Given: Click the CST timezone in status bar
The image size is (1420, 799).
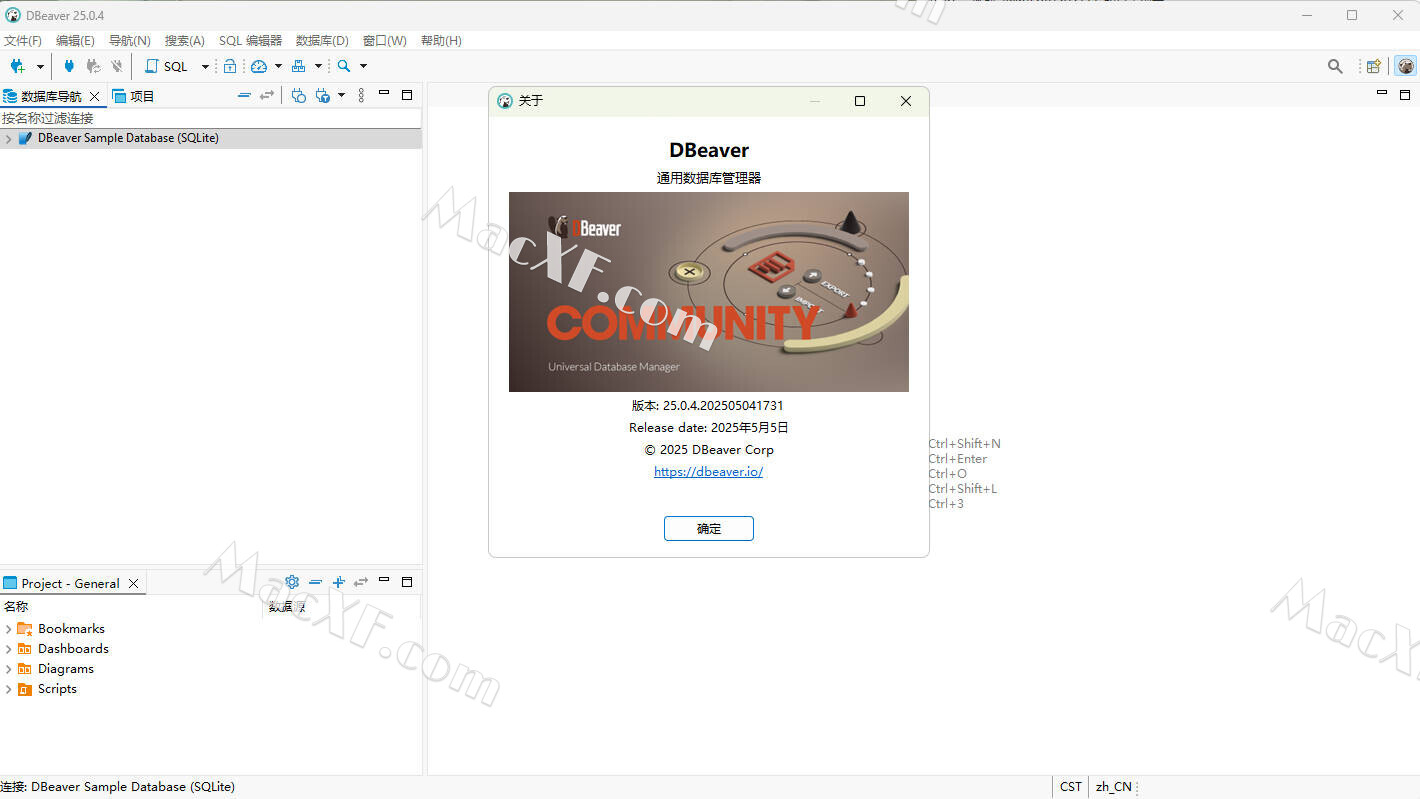Looking at the screenshot, I should [x=1071, y=787].
